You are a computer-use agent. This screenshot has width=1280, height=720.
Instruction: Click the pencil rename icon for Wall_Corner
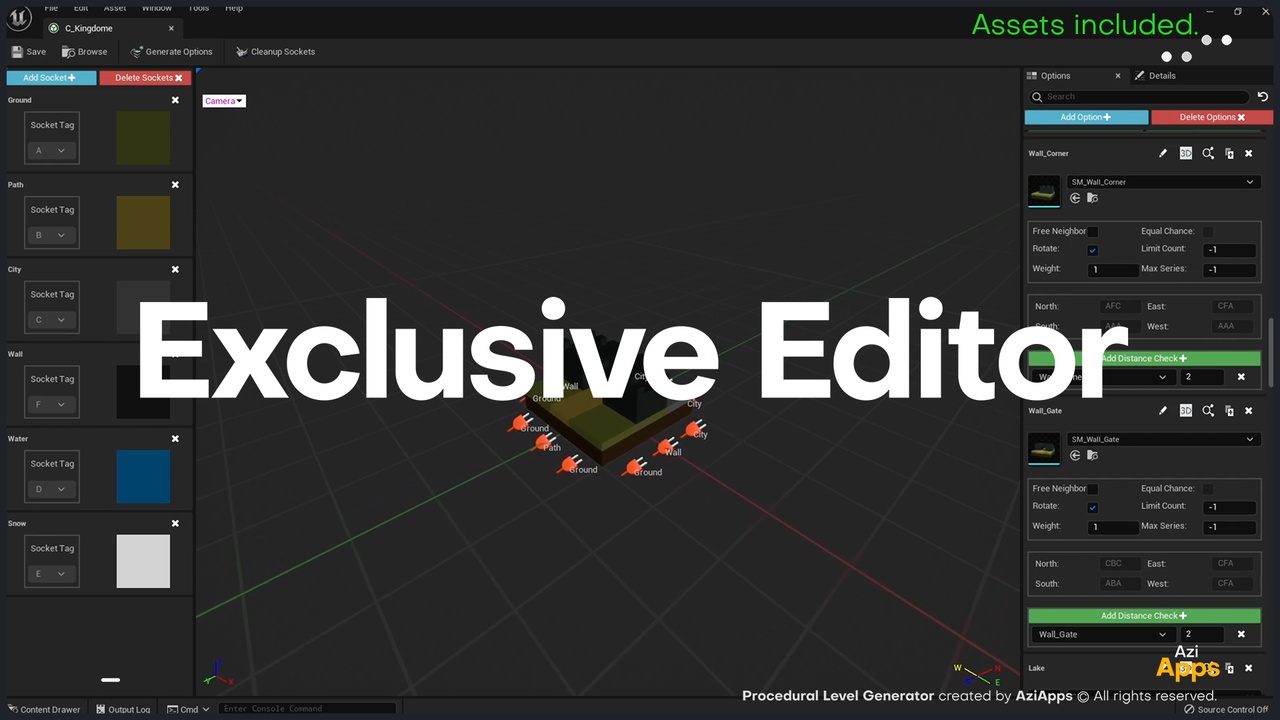point(1163,154)
